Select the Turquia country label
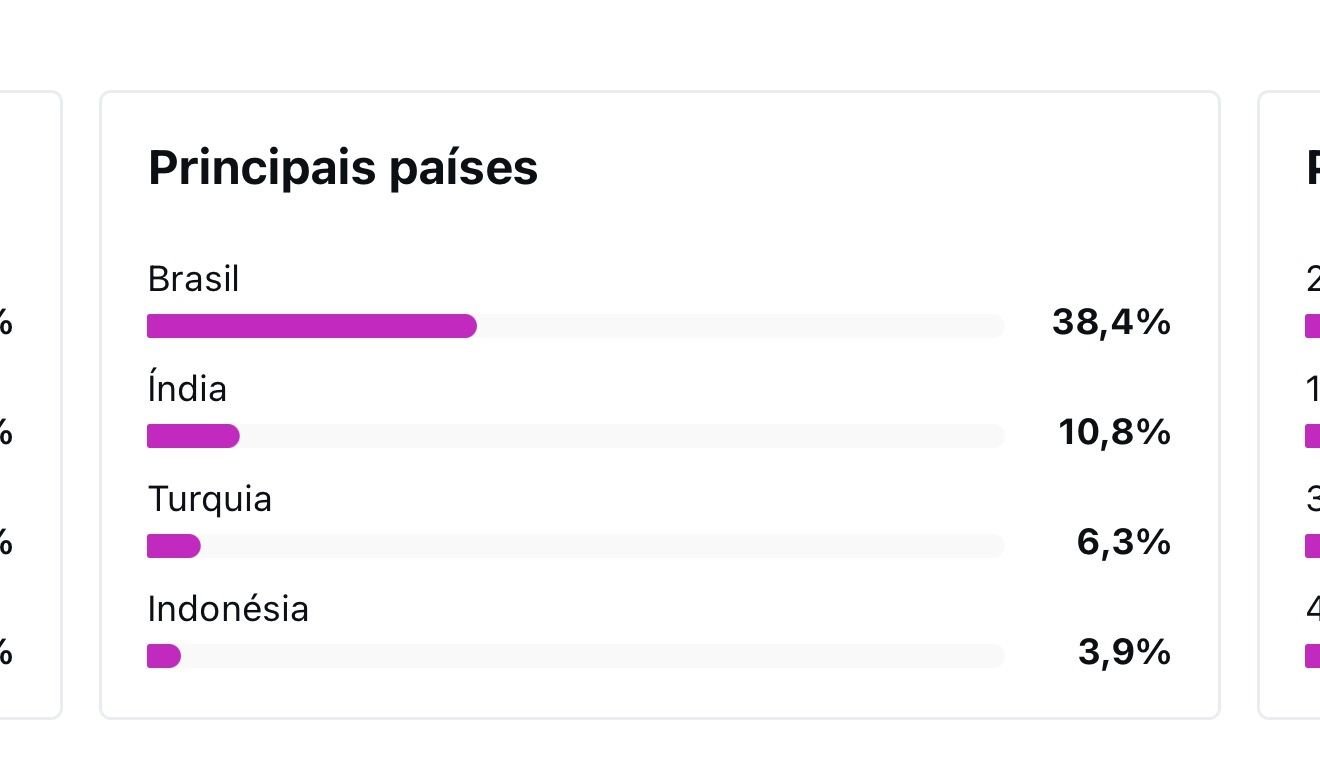The image size is (1320, 762). [210, 499]
